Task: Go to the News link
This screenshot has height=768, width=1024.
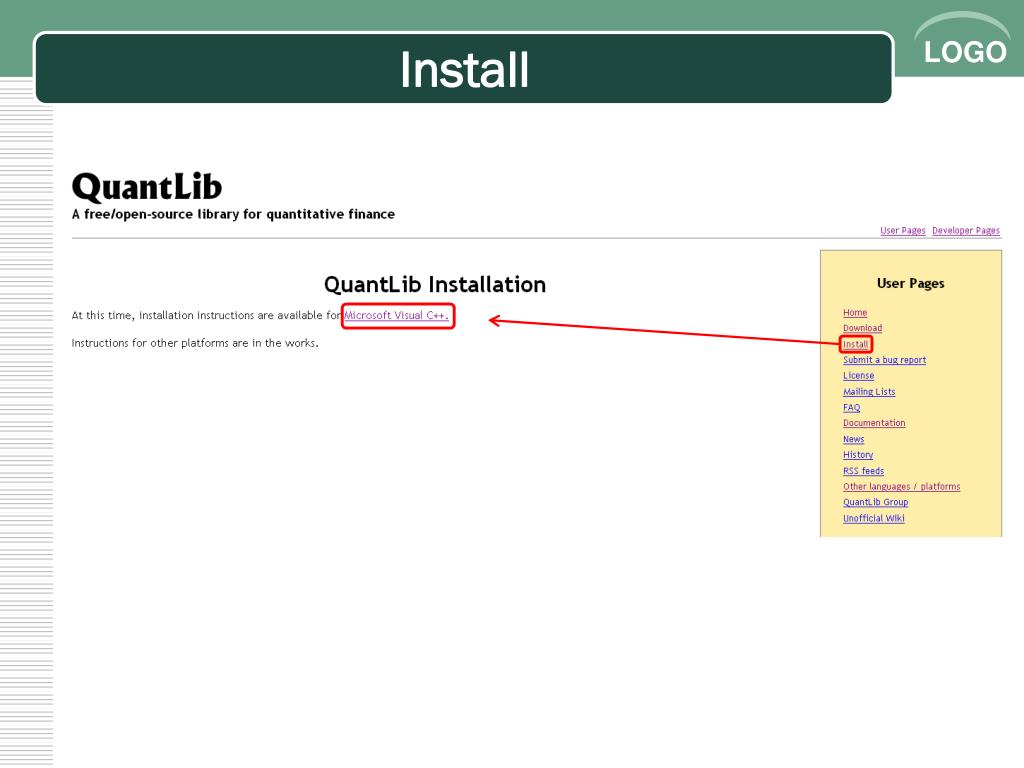Action: 854,440
